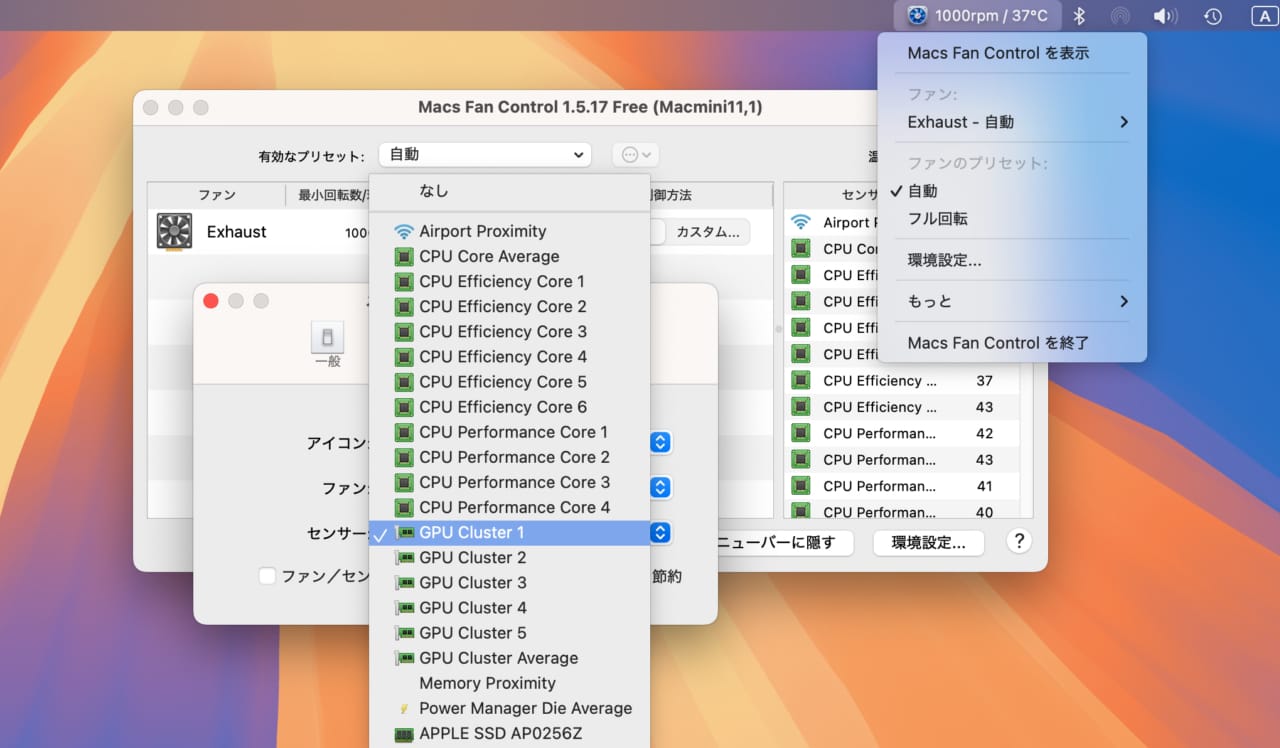Choose Memory Proximity in the dropdown

(509, 683)
